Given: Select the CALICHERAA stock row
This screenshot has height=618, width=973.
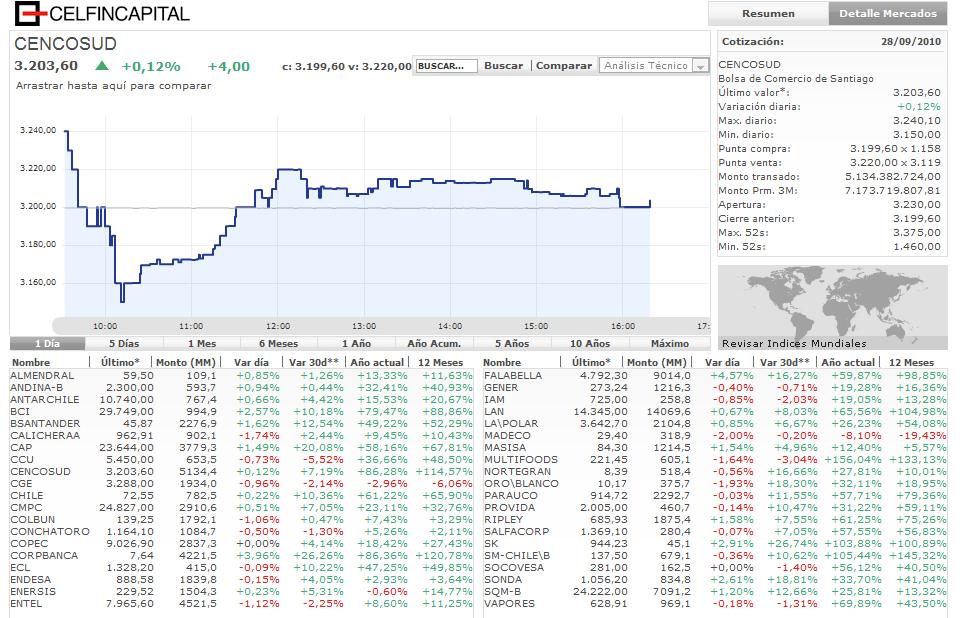Looking at the screenshot, I should pyautogui.click(x=241, y=436).
